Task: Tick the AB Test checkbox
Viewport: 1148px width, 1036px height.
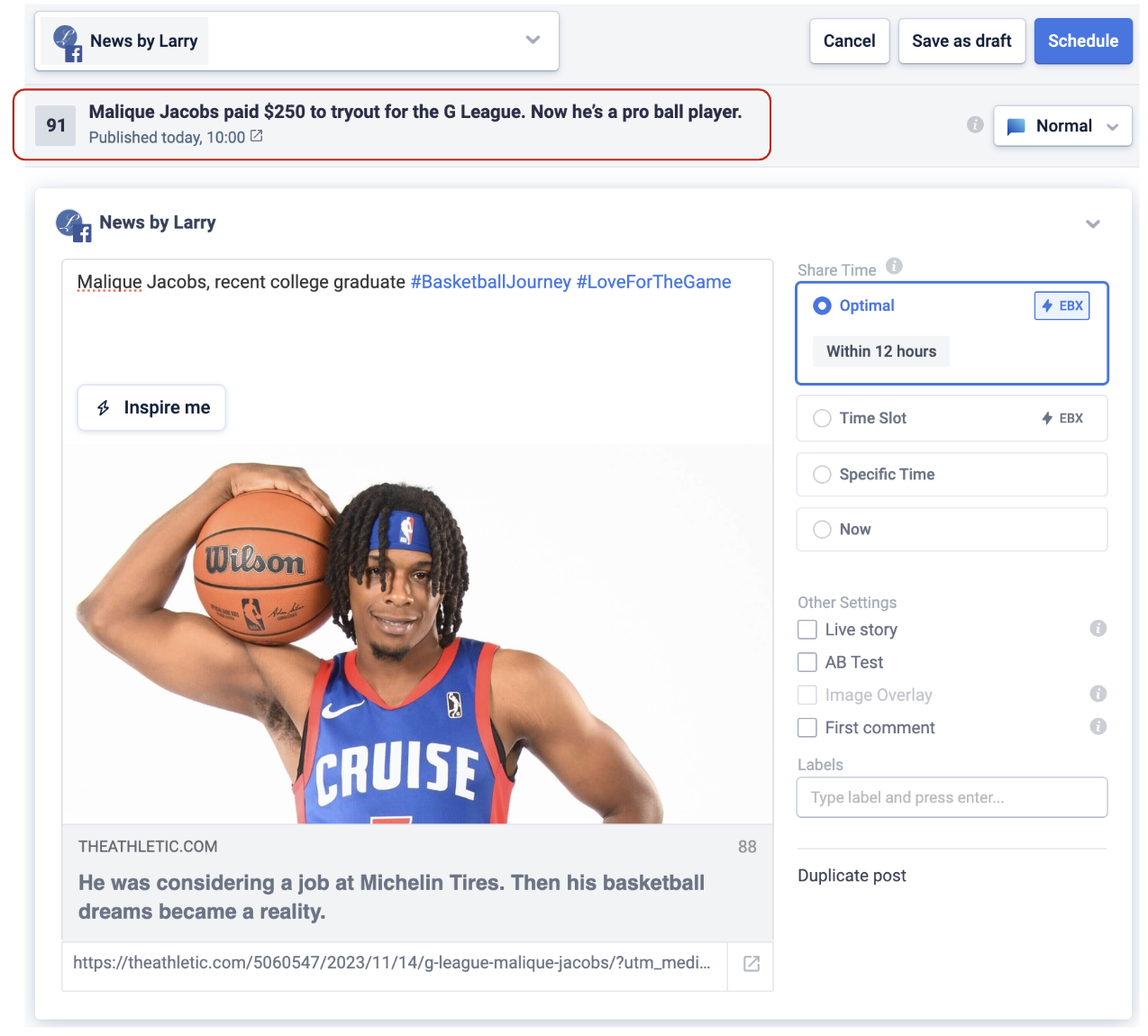Action: pos(807,662)
